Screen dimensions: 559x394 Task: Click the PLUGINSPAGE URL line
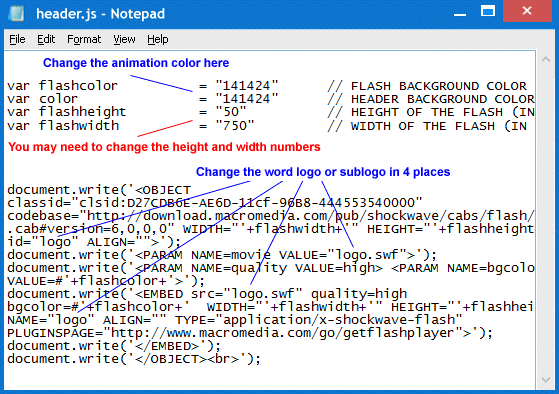click(x=250, y=333)
